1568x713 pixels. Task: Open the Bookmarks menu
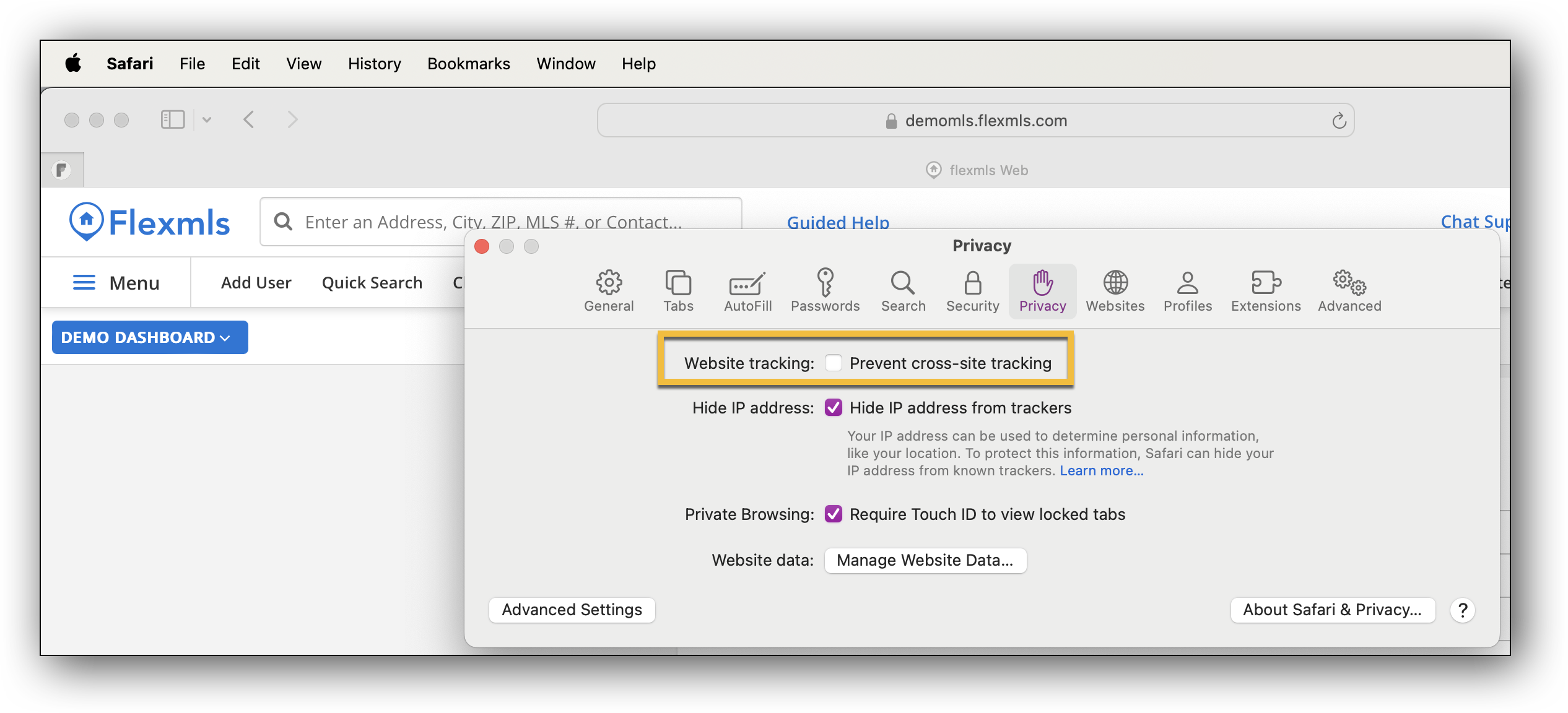click(x=468, y=64)
